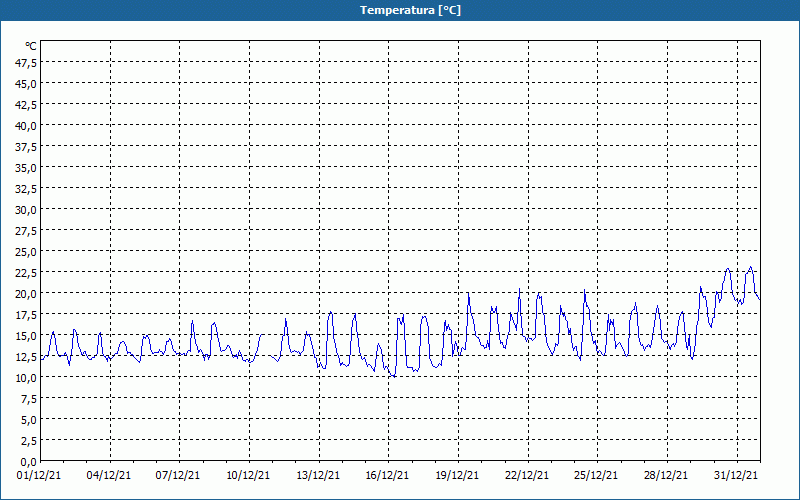Select the 22,5 y-axis label
This screenshot has width=800, height=500.
[x=27, y=272]
